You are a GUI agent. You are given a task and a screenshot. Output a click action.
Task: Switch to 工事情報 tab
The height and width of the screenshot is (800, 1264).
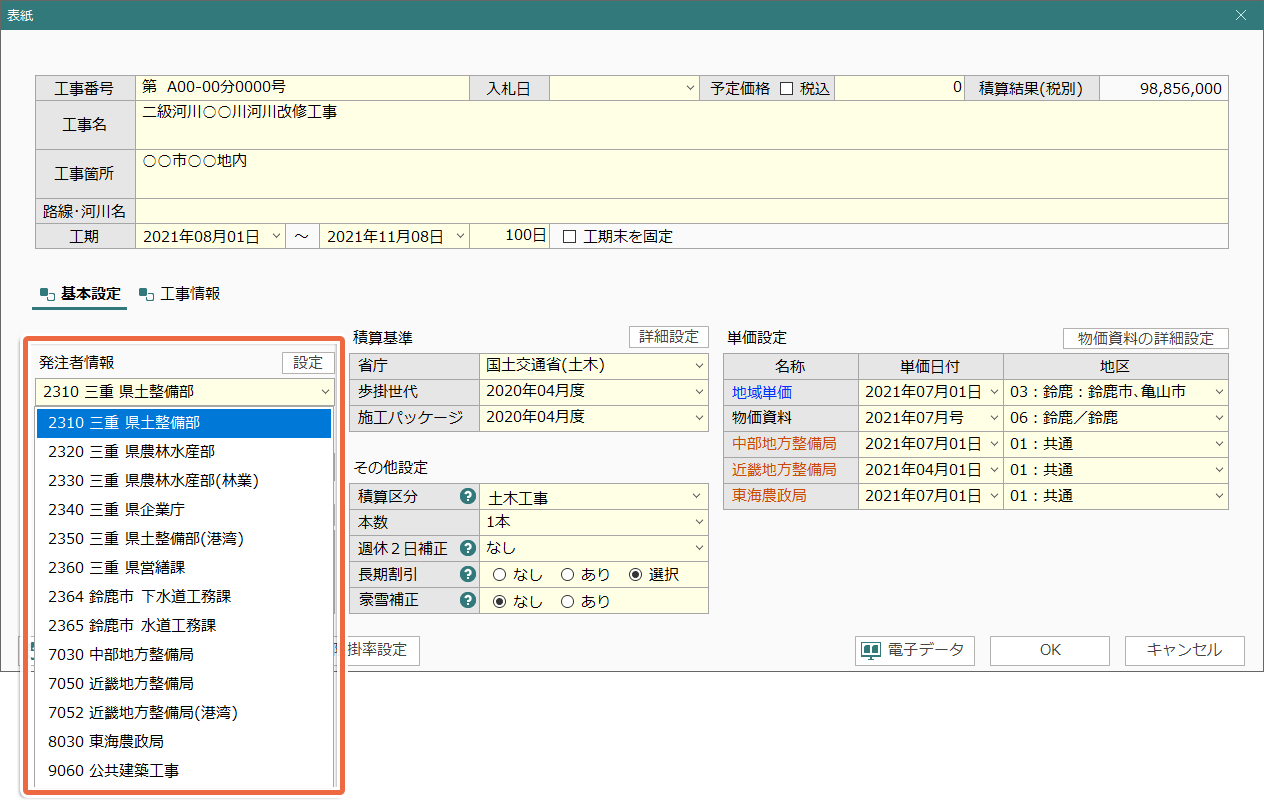(x=180, y=294)
